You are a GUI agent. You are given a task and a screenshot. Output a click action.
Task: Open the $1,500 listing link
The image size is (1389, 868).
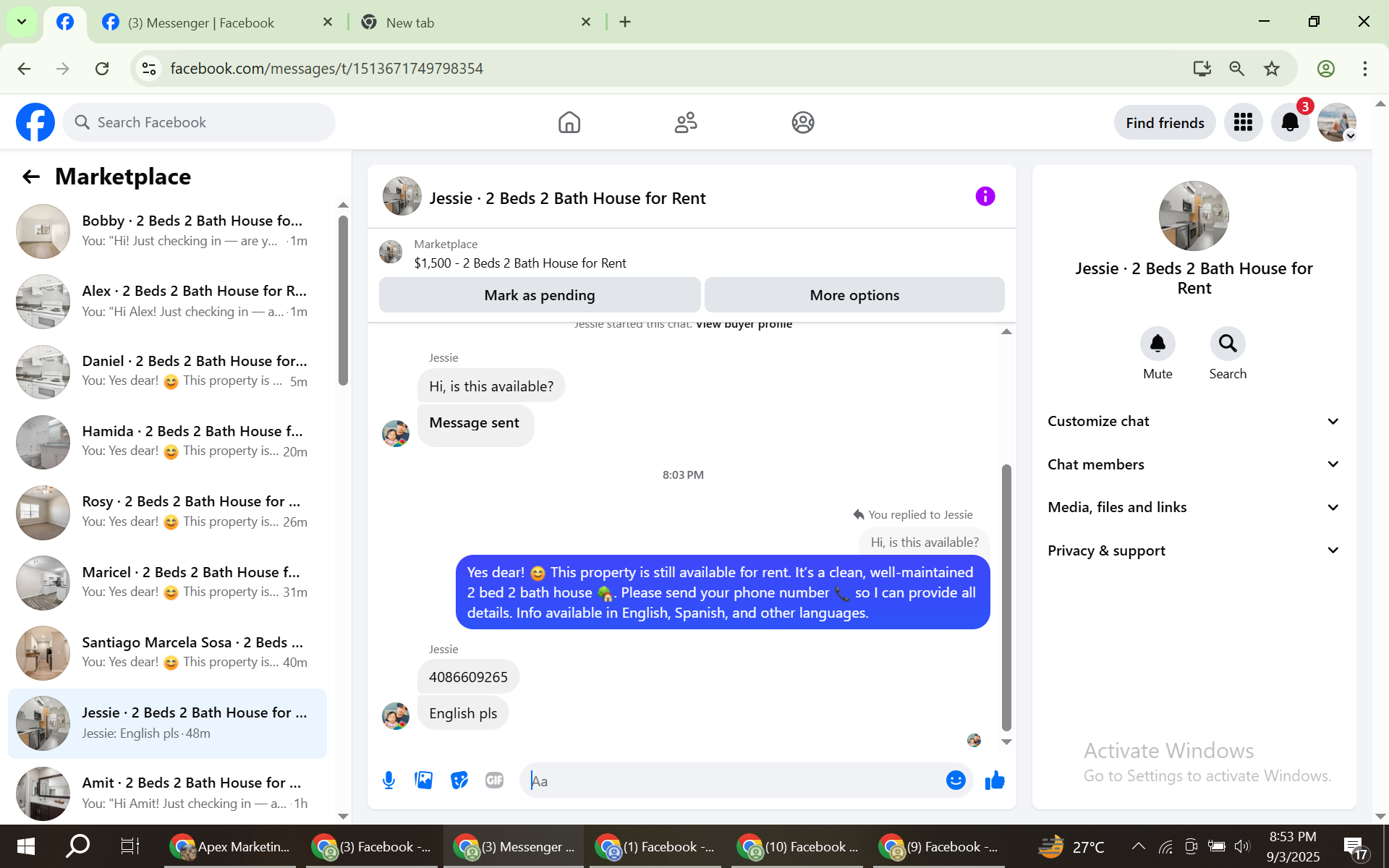520,263
